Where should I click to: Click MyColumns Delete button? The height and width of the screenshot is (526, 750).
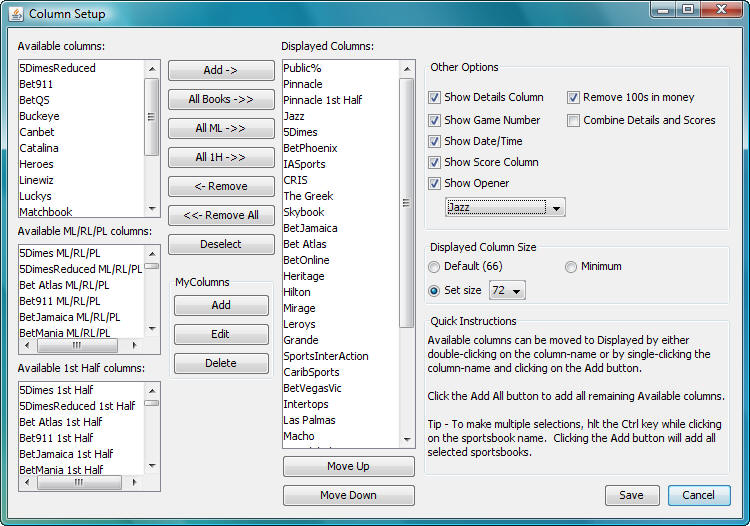pos(221,363)
